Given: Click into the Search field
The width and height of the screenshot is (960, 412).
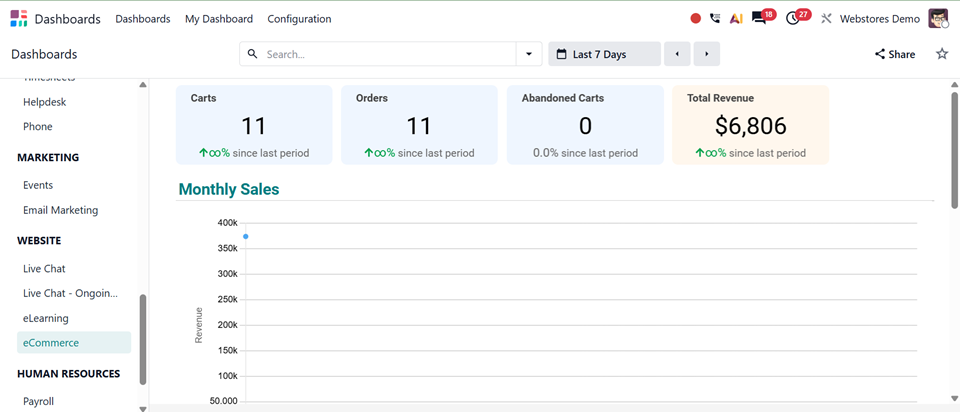Looking at the screenshot, I should [389, 54].
